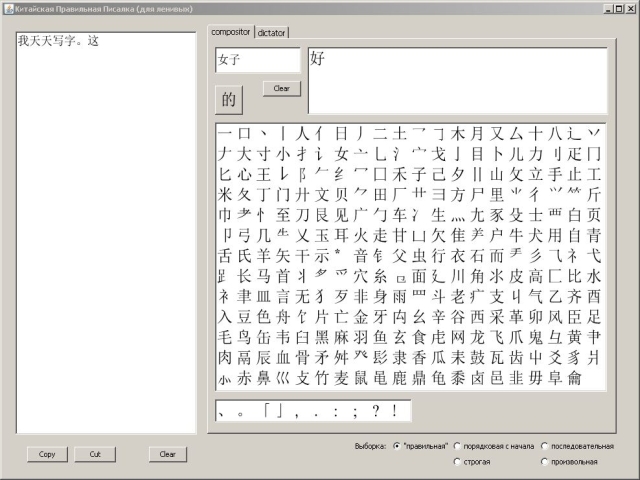The width and height of the screenshot is (640, 480).
Task: Select the 羊 radical in the grid
Action: 264,256
